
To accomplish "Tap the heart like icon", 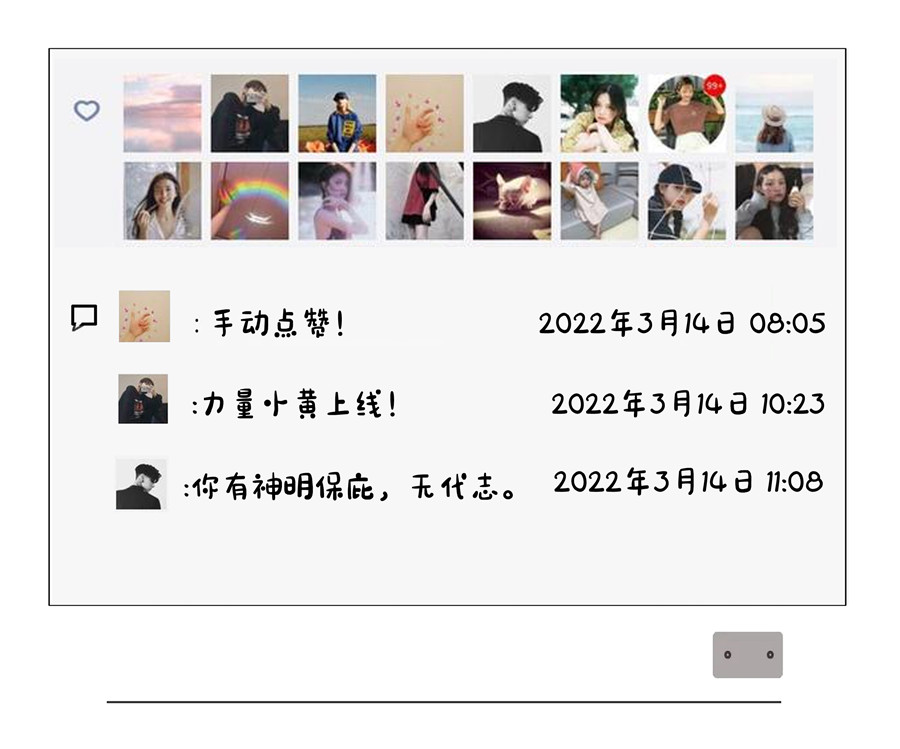I will click(x=87, y=110).
